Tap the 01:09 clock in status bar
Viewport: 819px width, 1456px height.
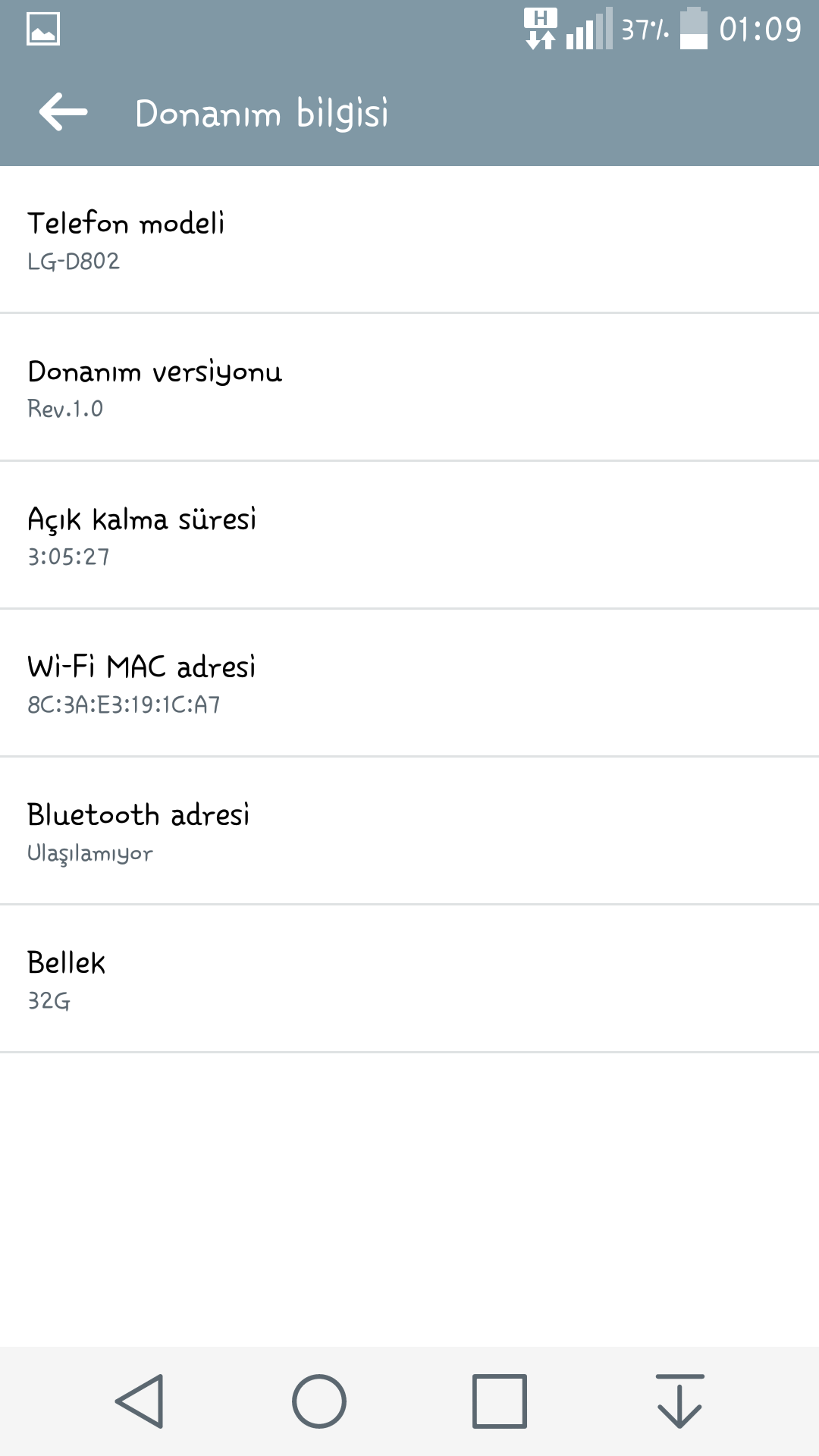click(x=760, y=30)
